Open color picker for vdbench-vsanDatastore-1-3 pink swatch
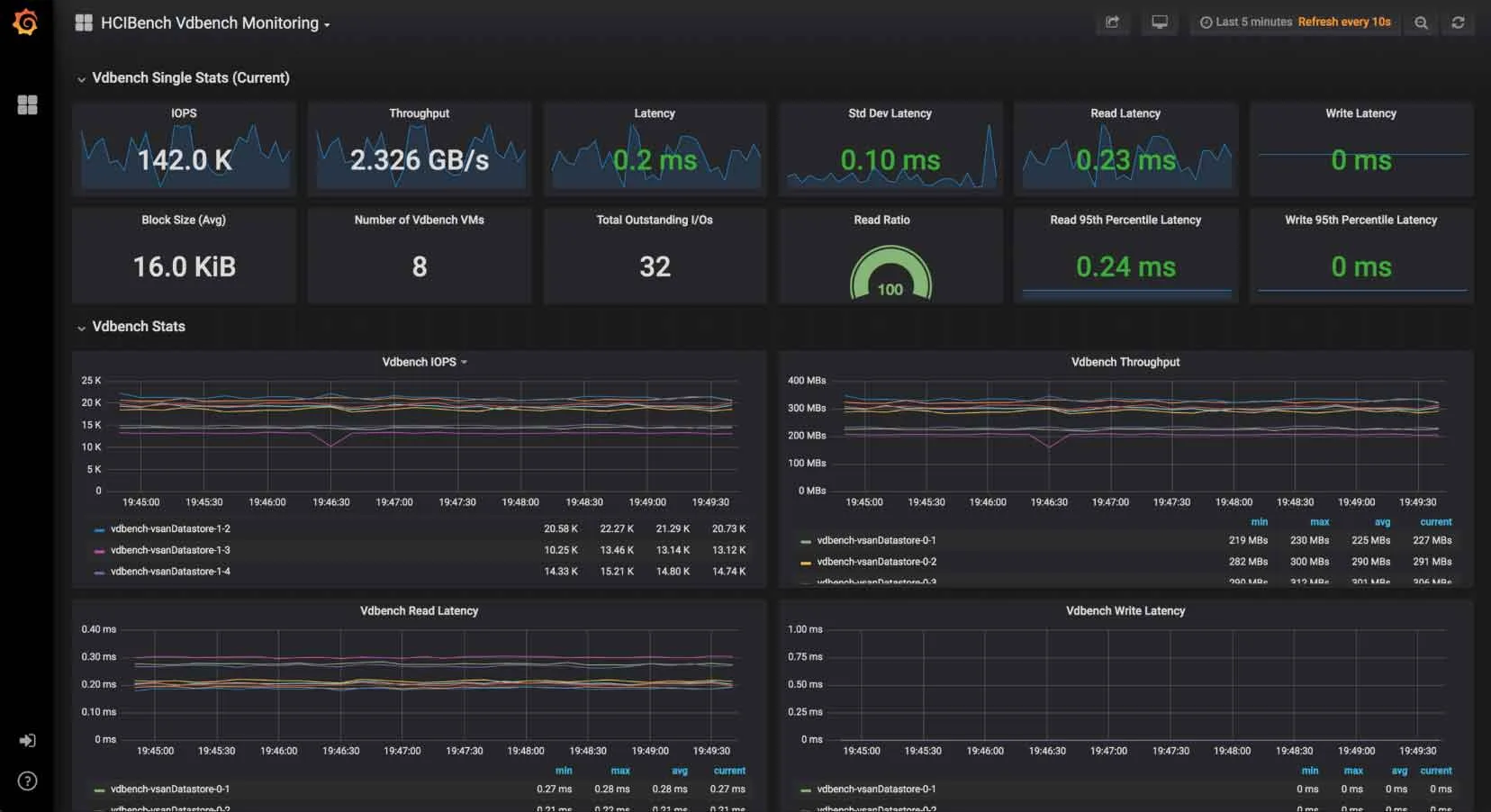This screenshot has width=1491, height=812. 99,551
